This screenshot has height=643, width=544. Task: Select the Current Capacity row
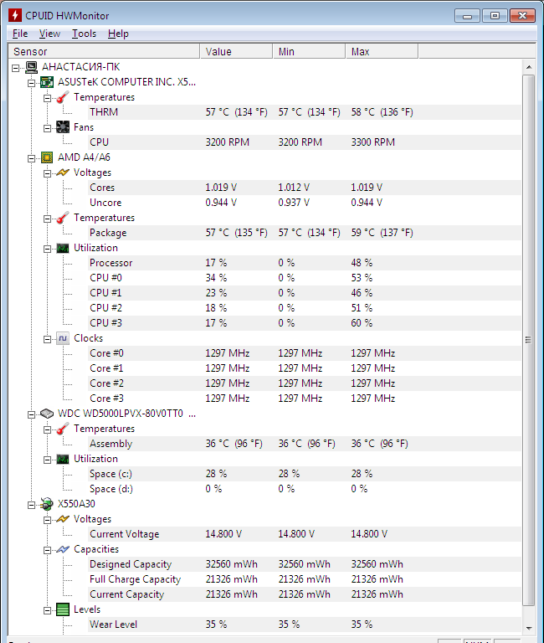(x=305, y=594)
